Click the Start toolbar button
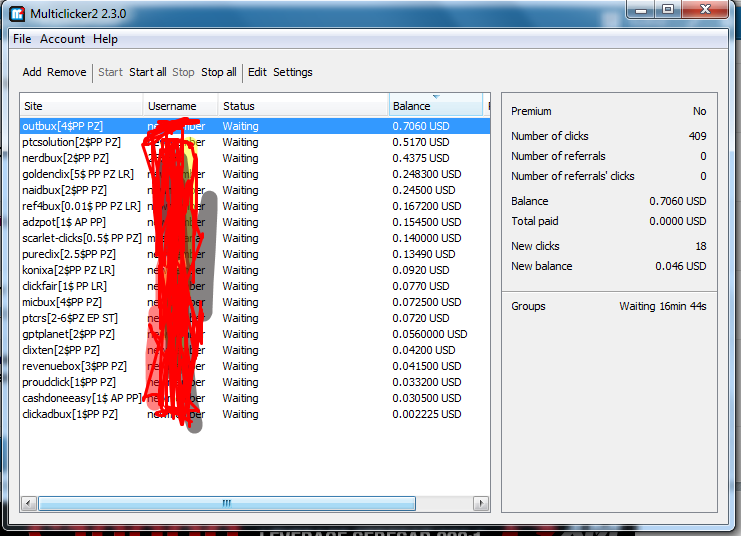 coord(110,72)
